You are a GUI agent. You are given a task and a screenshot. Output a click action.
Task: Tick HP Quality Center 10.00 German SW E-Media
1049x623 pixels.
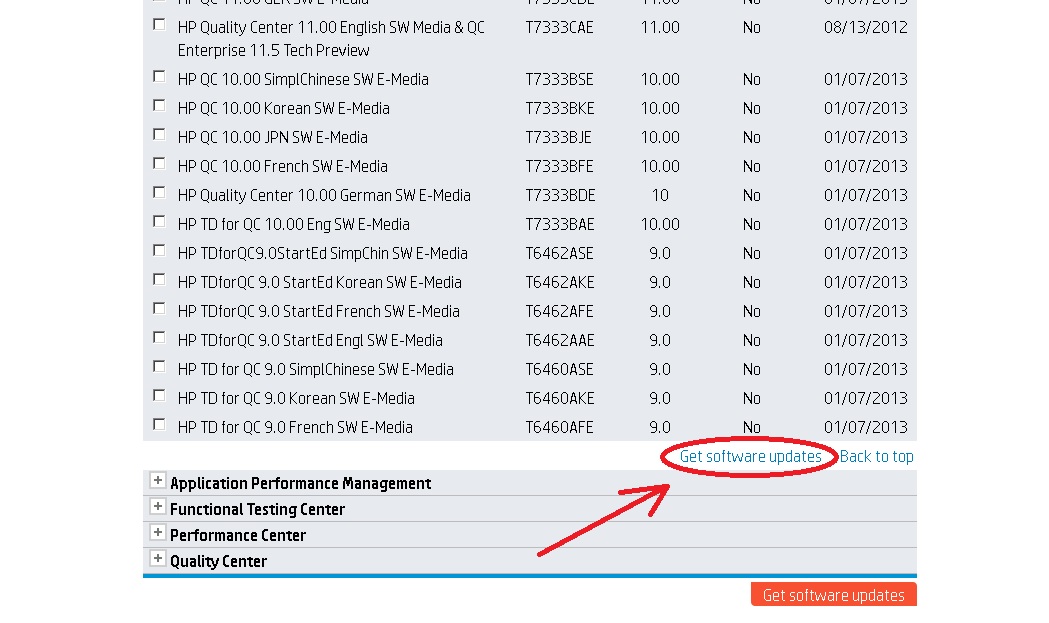(159, 193)
